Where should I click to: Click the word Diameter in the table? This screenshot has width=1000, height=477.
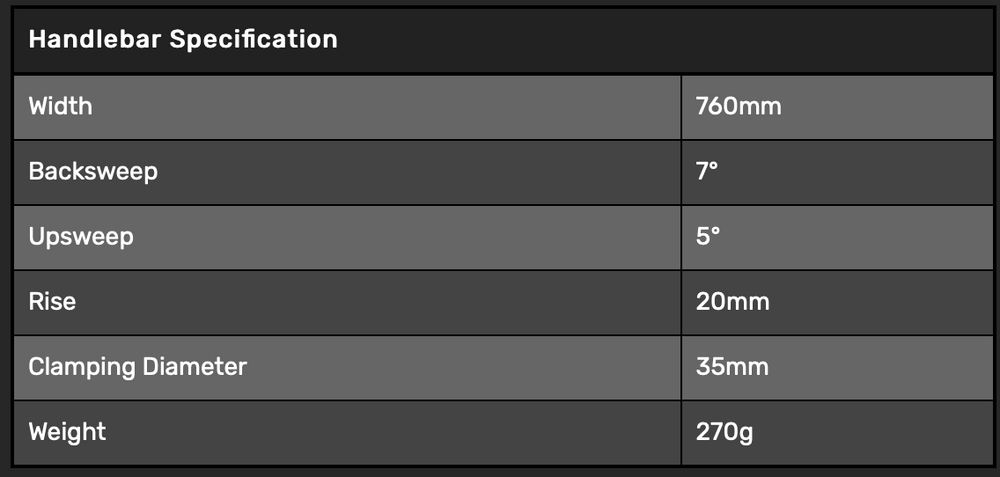(194, 367)
